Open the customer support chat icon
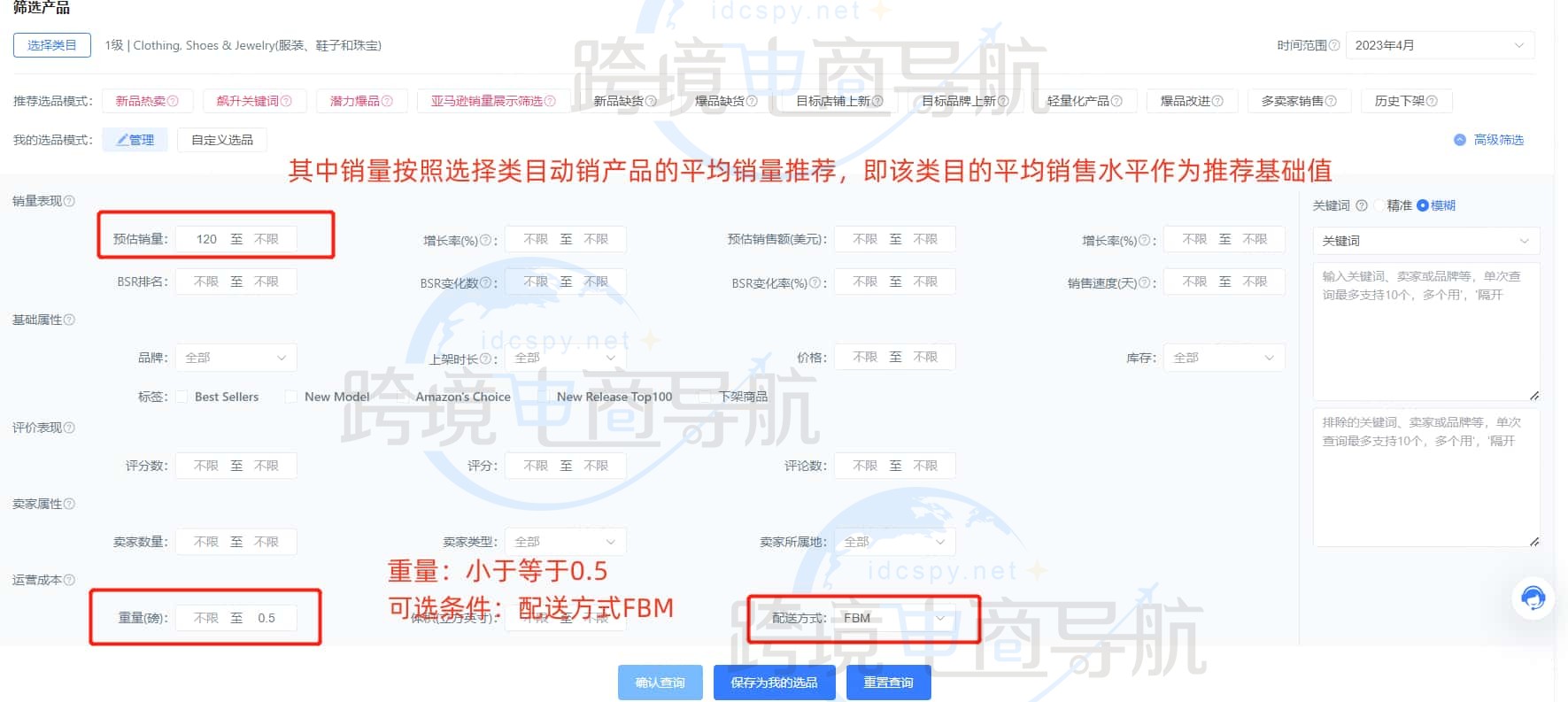Screen dimensions: 1568x702 click(x=1533, y=598)
